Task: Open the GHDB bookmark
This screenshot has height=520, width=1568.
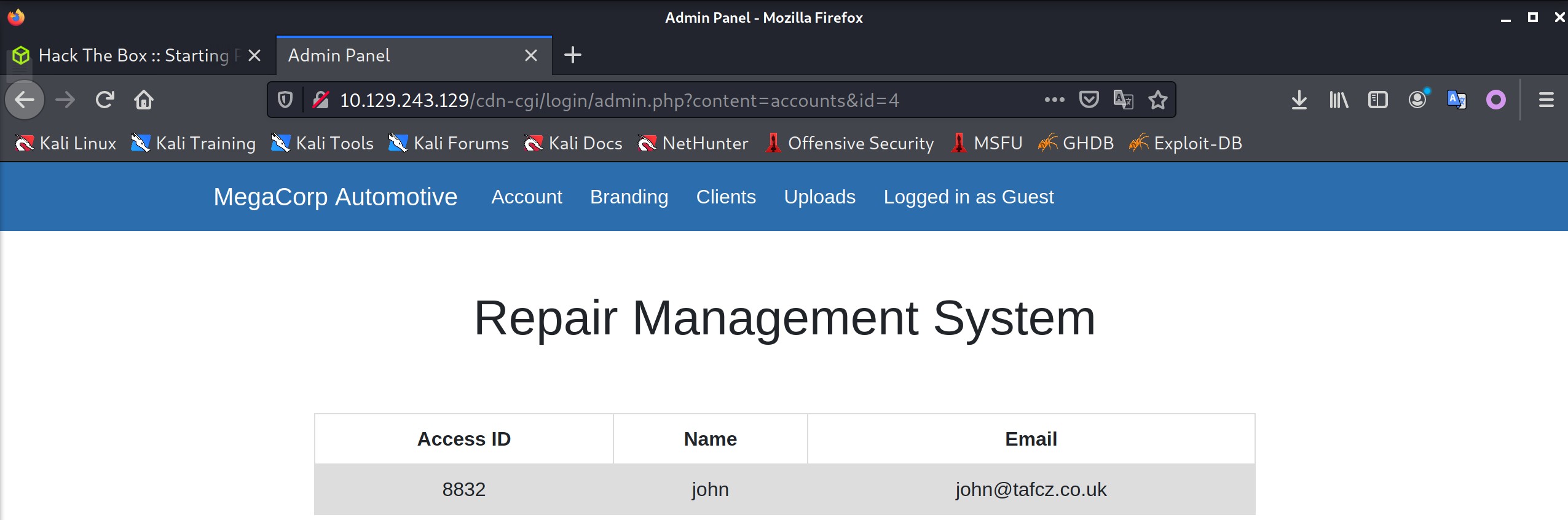Action: 1076,143
